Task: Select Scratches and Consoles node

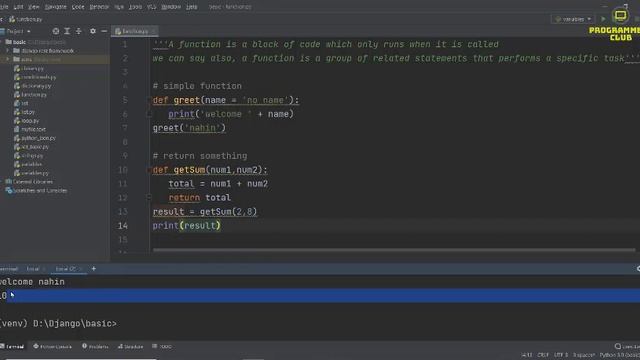Action: pyautogui.click(x=36, y=191)
